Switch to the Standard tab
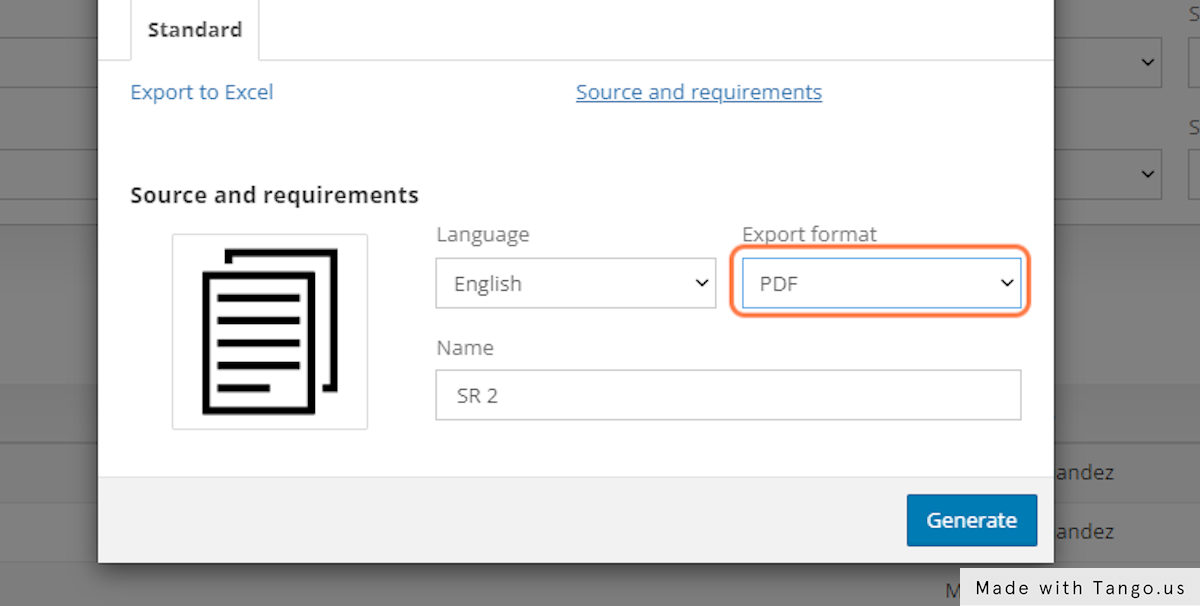This screenshot has height=606, width=1200. (194, 29)
